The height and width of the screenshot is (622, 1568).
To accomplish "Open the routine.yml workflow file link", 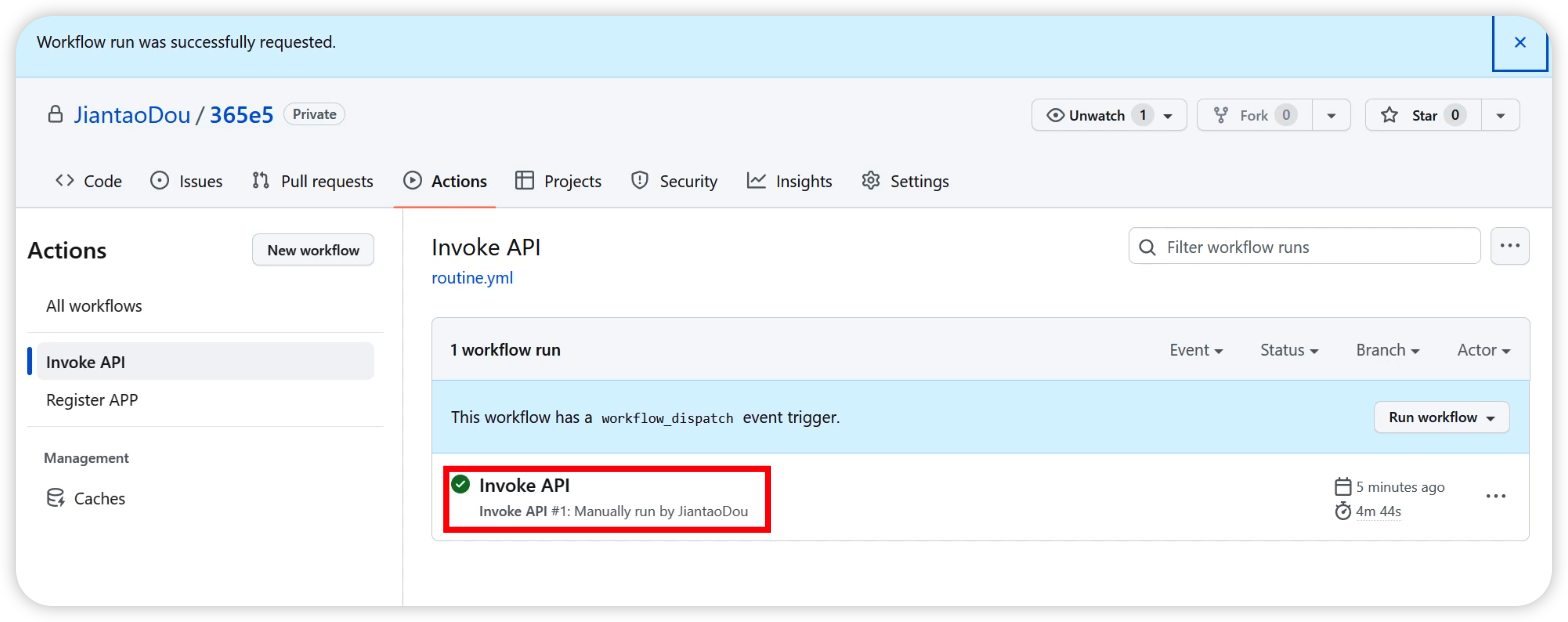I will [472, 278].
